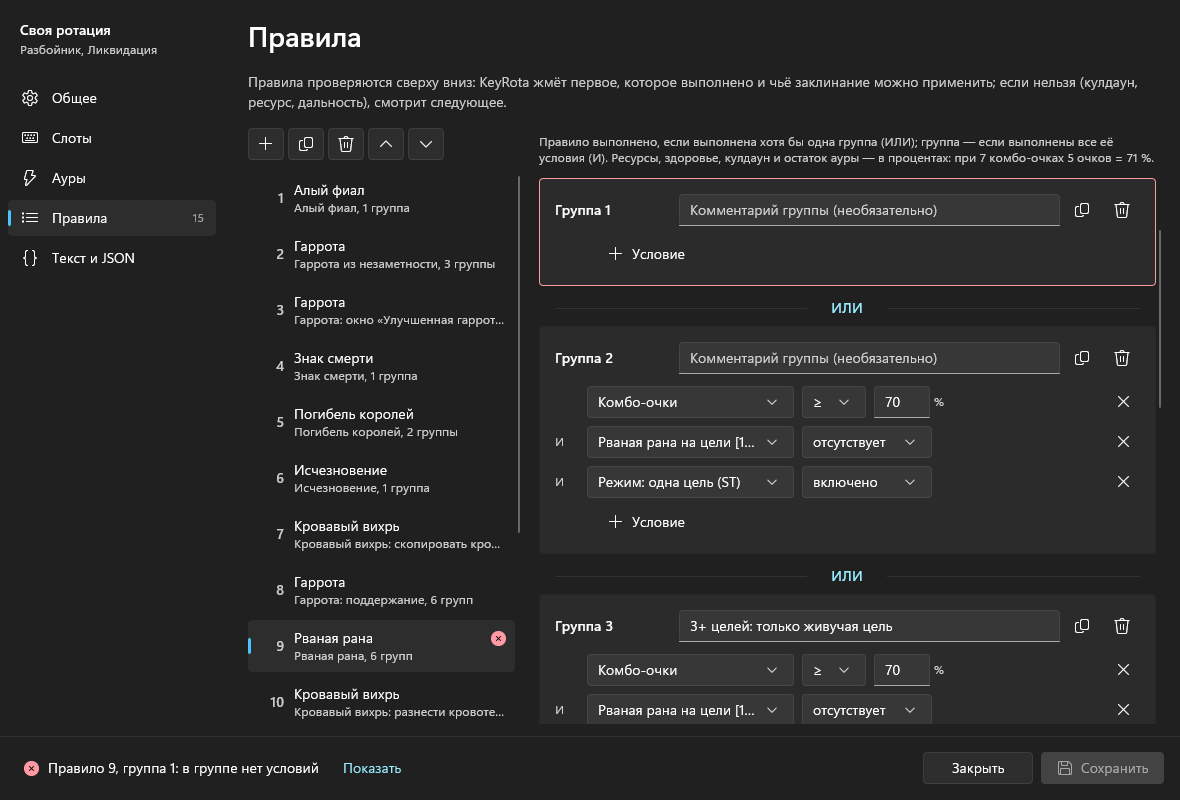Image resolution: width=1180 pixels, height=800 pixels.
Task: Copy Группа 3 with duplicate icon
Action: click(x=1082, y=626)
